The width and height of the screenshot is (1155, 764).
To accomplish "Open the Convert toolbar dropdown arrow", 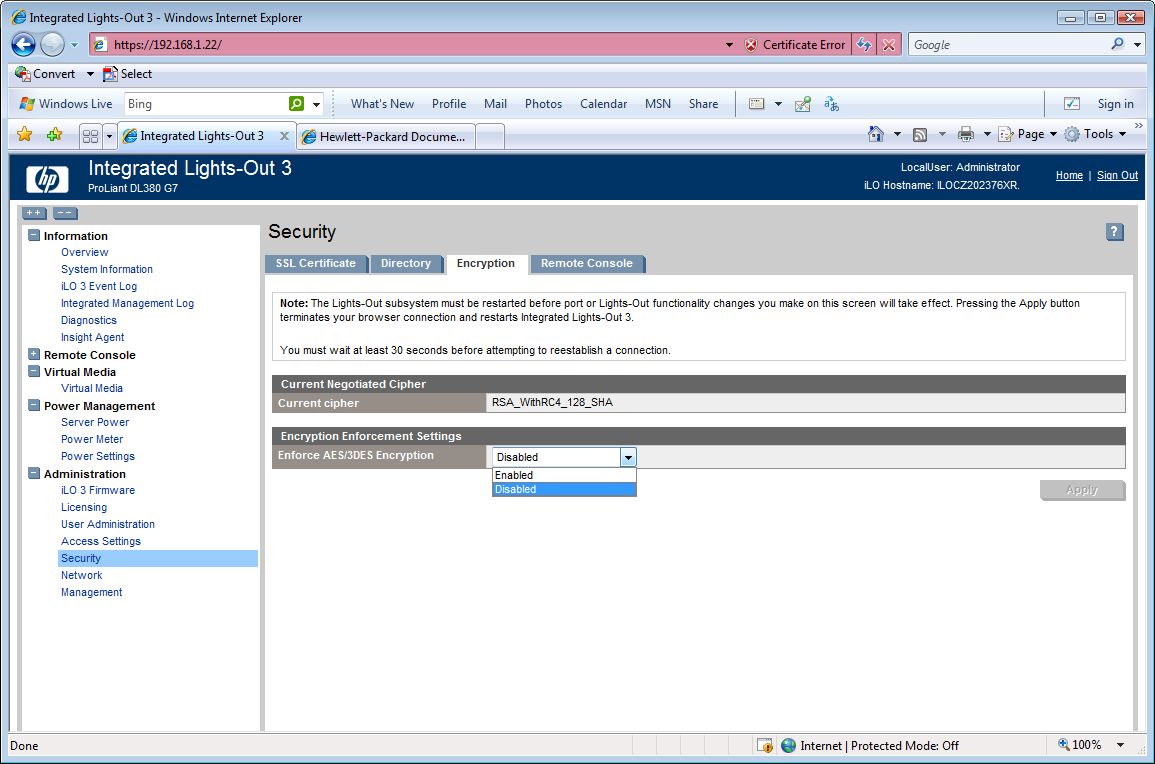I will [x=90, y=74].
